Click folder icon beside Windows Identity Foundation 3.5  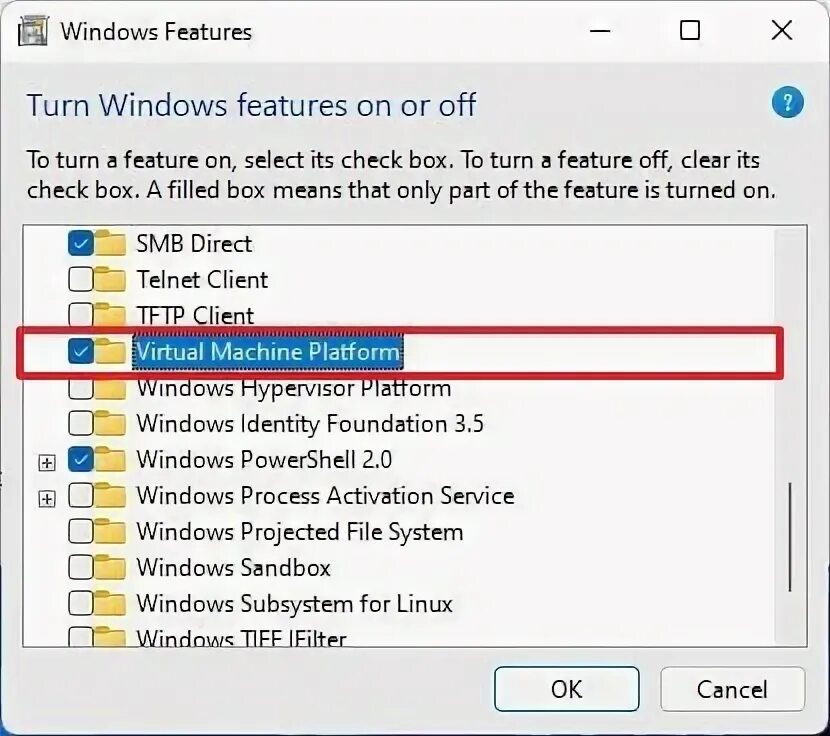[111, 423]
